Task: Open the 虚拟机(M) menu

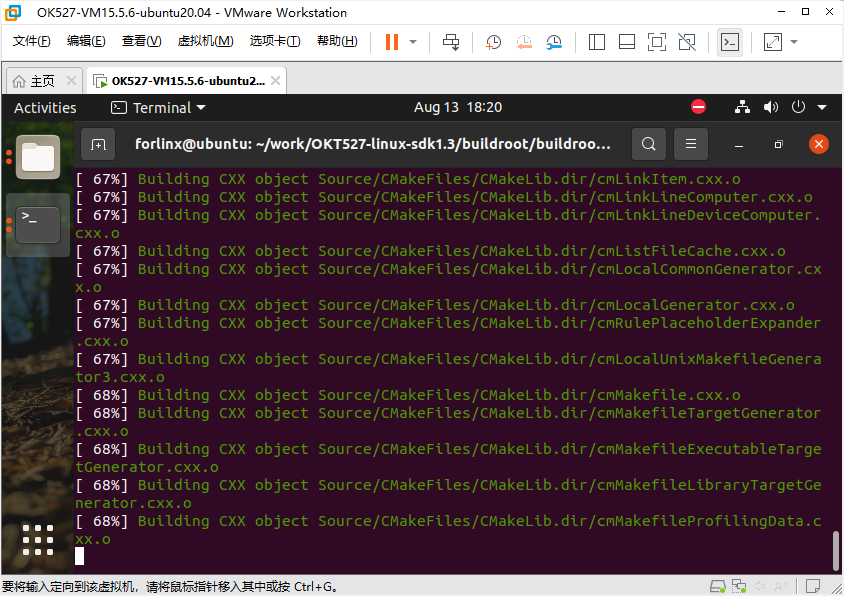Action: (x=206, y=41)
